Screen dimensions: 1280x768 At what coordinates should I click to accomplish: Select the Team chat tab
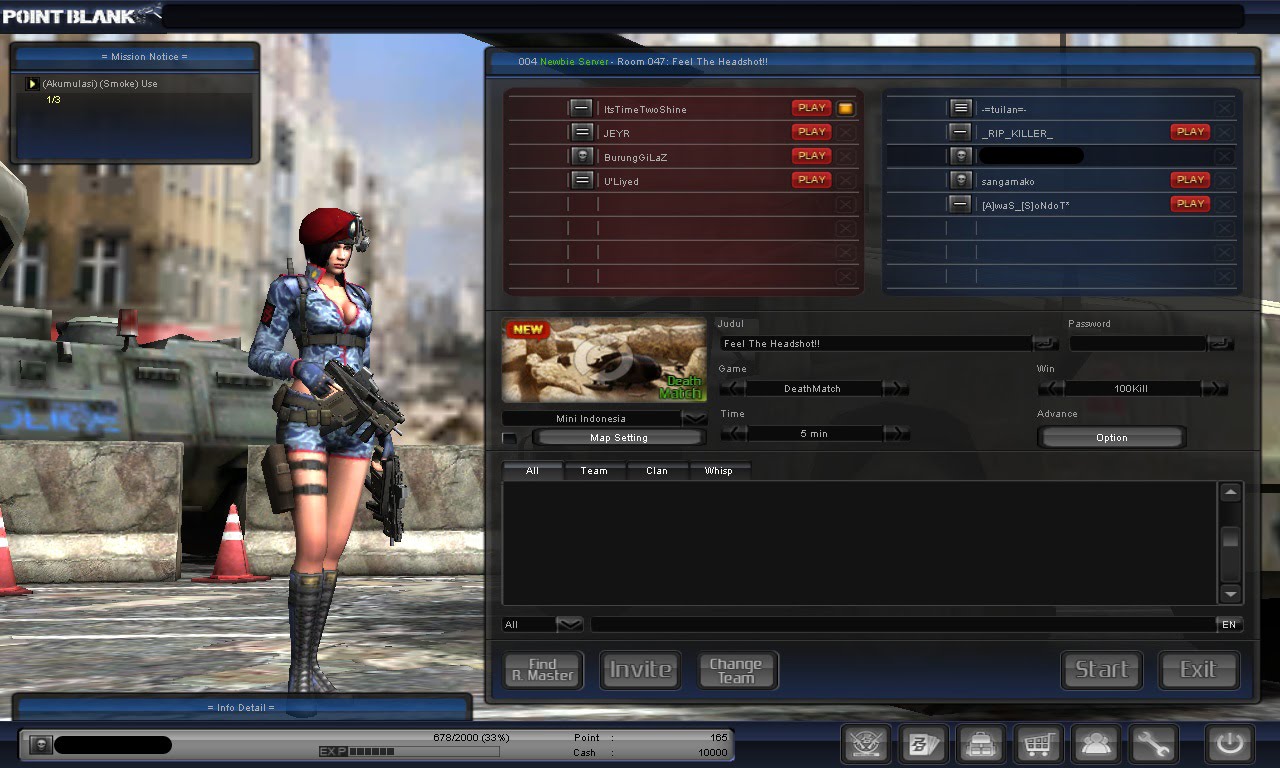coord(594,470)
